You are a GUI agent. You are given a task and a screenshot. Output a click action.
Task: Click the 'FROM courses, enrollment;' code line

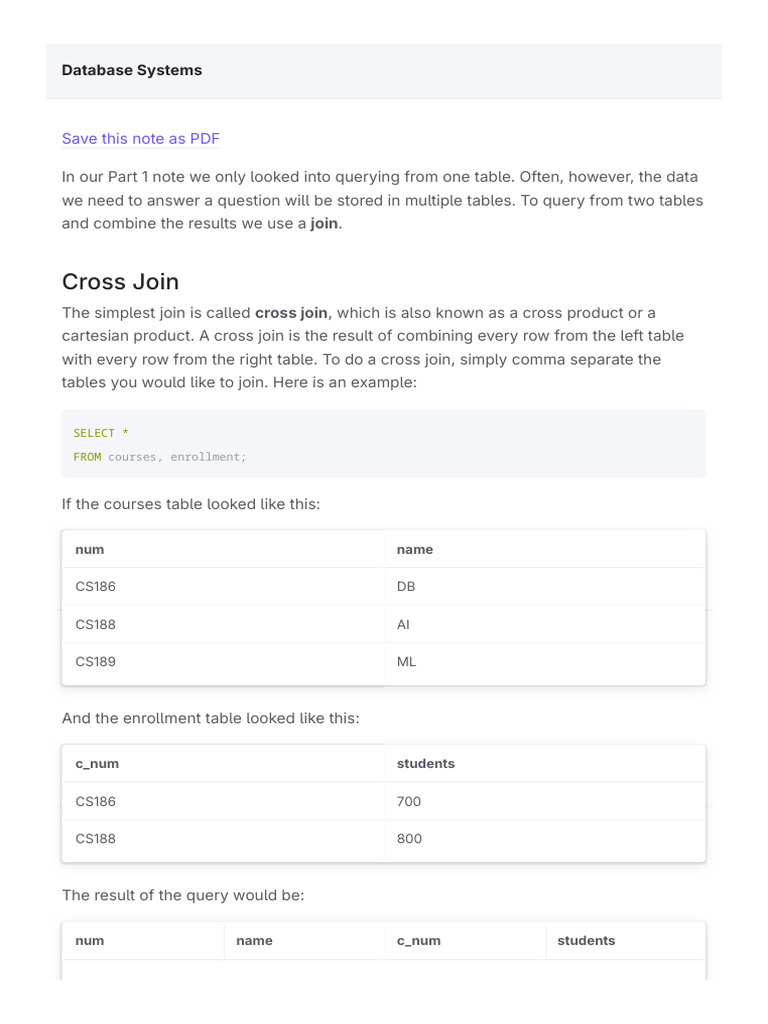point(159,457)
